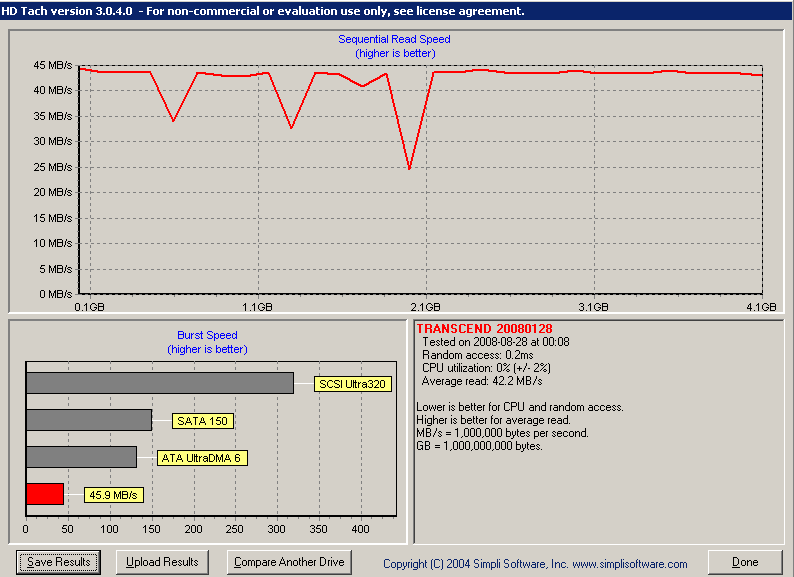This screenshot has width=794, height=577.
Task: Click the 400 burst axis value
Action: [x=361, y=529]
